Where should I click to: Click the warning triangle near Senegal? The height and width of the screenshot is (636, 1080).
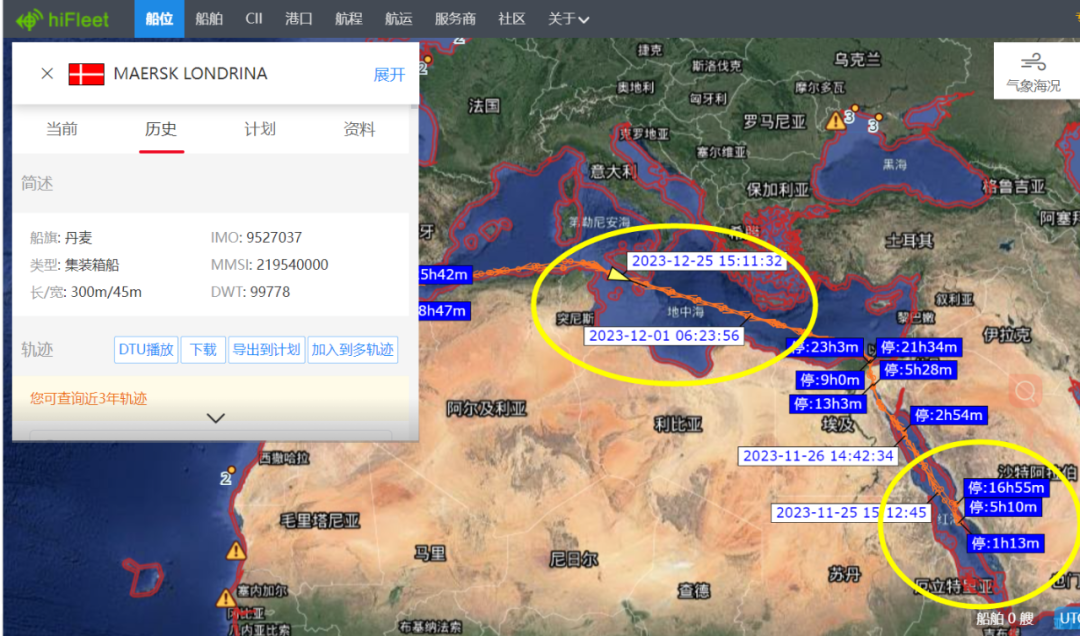coord(226,598)
